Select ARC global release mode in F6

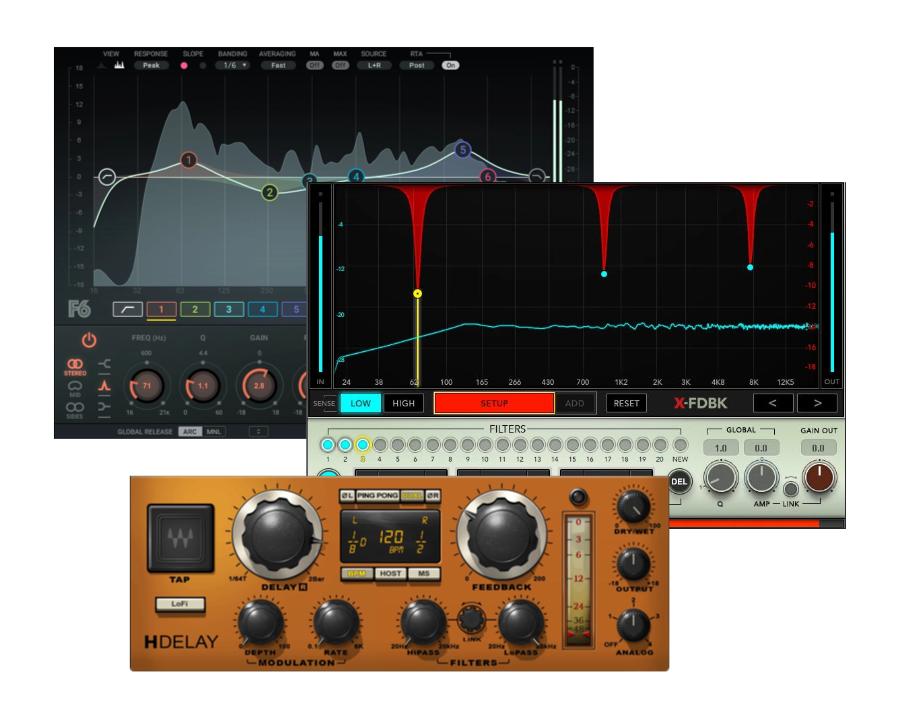coord(190,432)
